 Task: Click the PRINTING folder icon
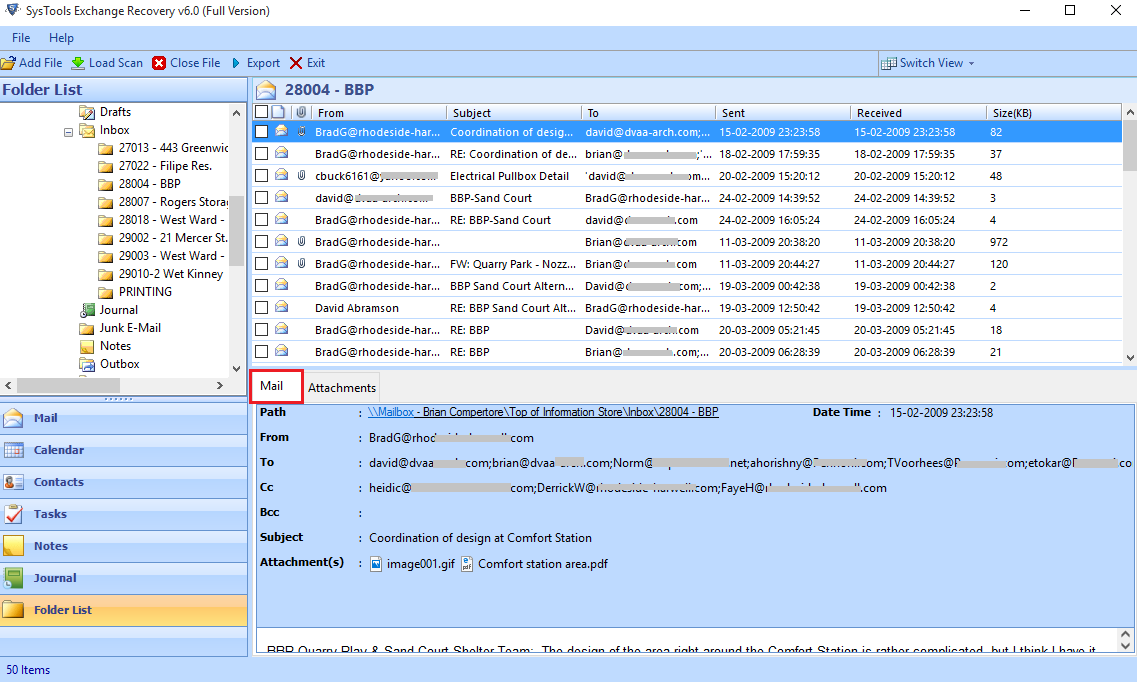pos(106,292)
